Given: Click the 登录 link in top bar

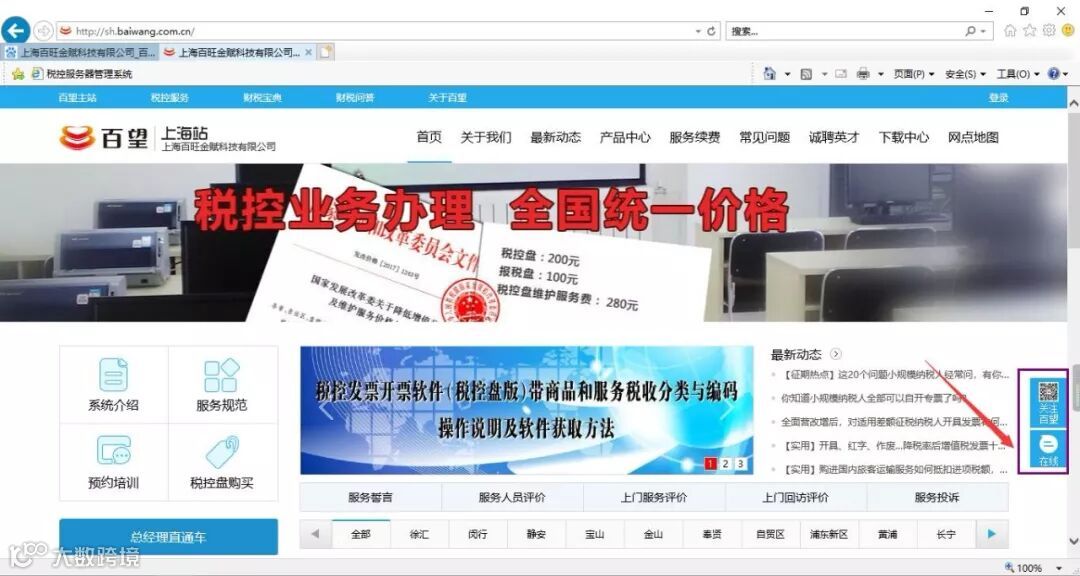Looking at the screenshot, I should [998, 98].
